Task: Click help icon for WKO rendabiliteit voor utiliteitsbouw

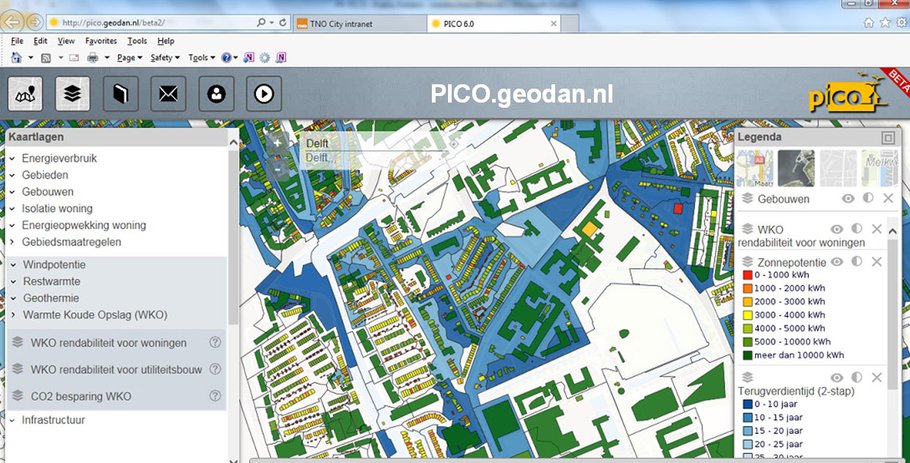Action: pyautogui.click(x=215, y=369)
